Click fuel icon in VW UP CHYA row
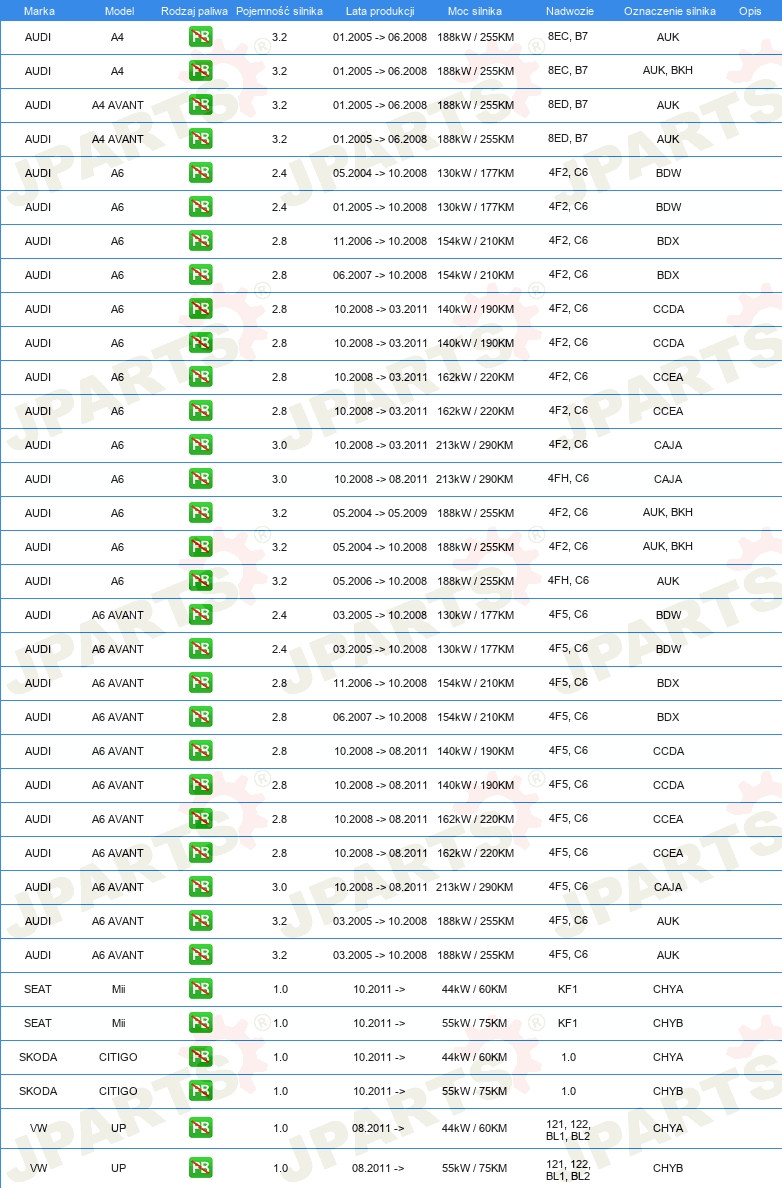This screenshot has width=782, height=1188. [201, 1128]
